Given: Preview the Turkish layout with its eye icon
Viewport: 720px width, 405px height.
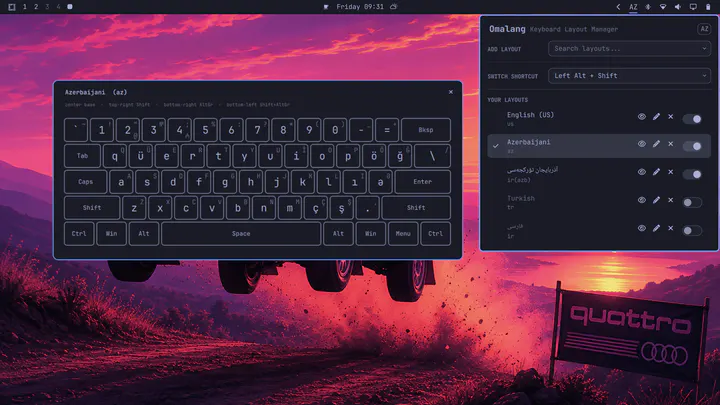Looking at the screenshot, I should (x=641, y=200).
